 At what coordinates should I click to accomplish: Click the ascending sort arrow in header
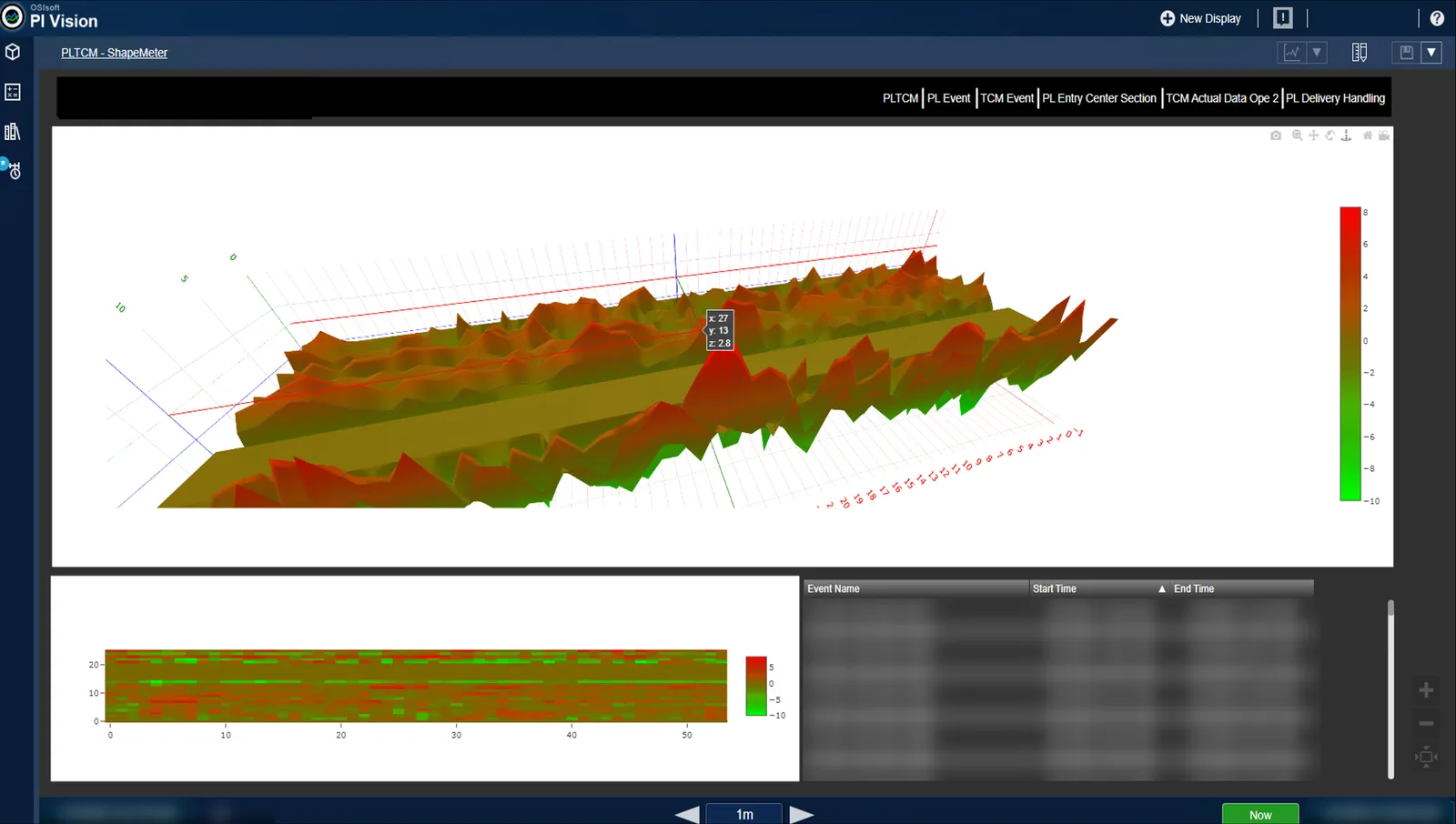(x=1162, y=589)
